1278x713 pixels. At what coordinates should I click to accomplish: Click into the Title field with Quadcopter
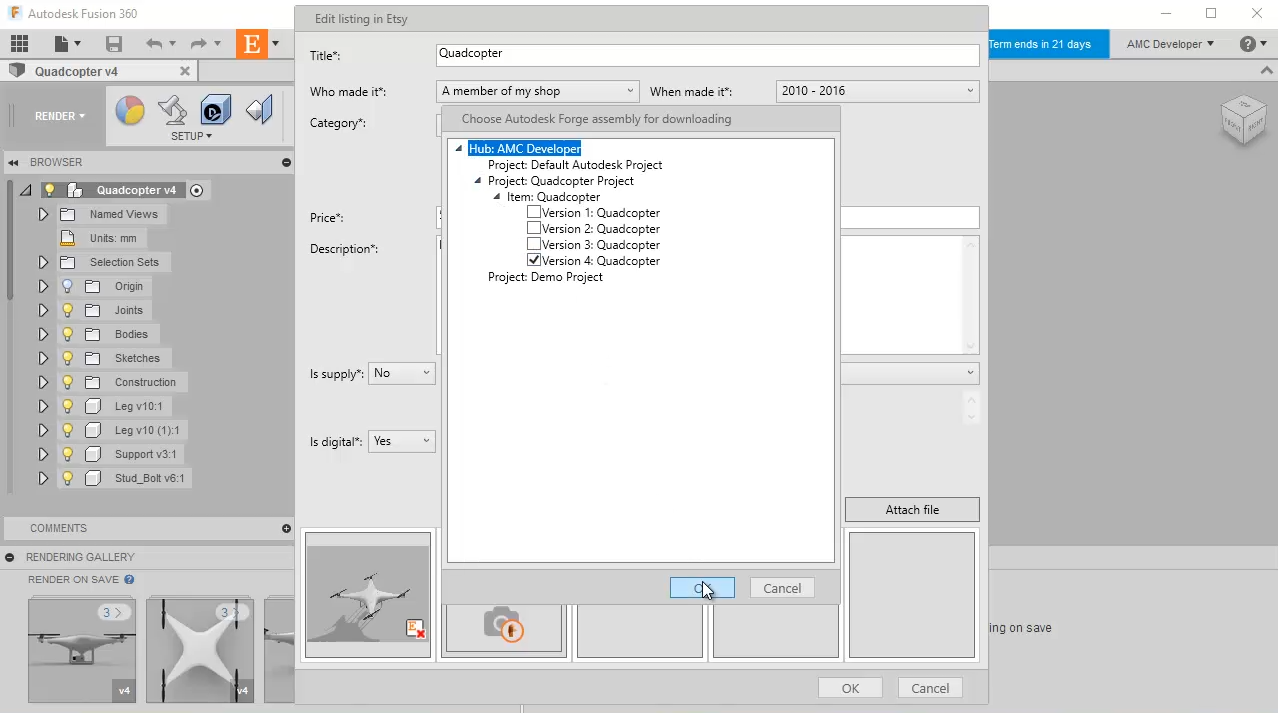[x=708, y=54]
